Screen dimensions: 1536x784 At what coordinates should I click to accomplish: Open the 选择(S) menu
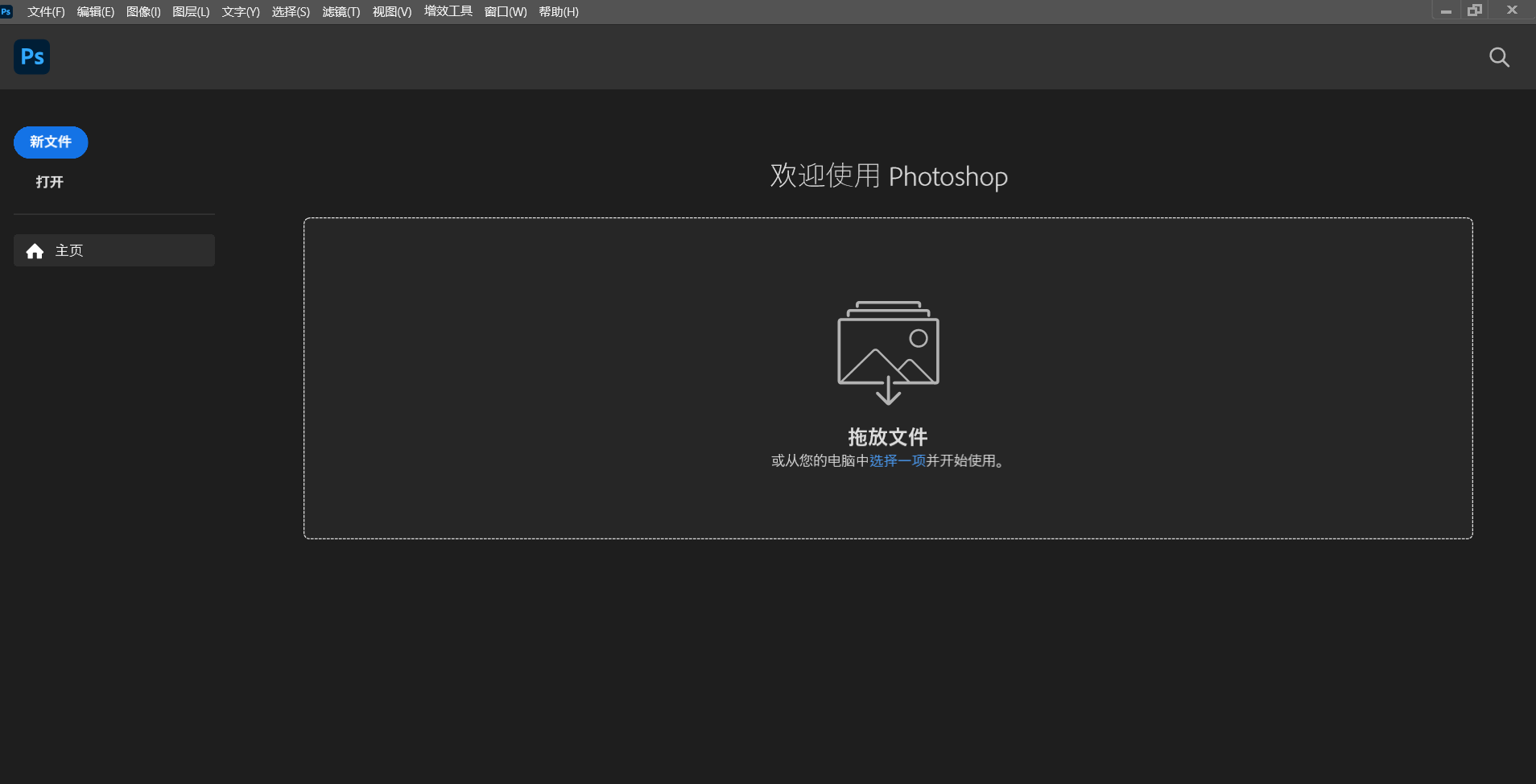[x=290, y=11]
